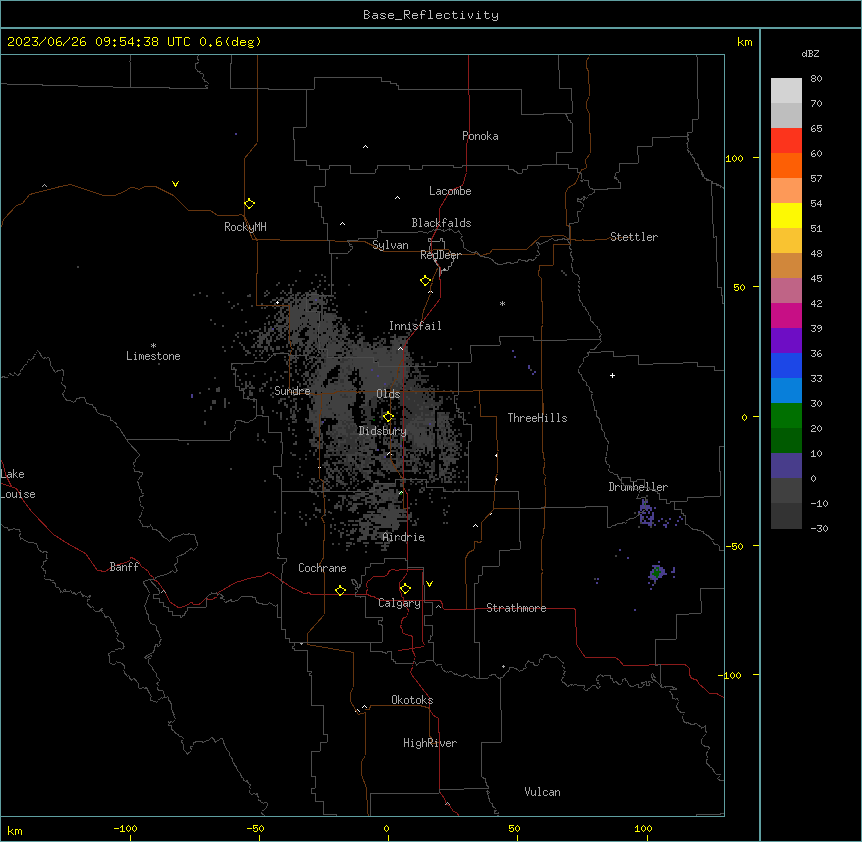The width and height of the screenshot is (862, 842).
Task: Select the Vulcan label
Action: coord(542,792)
